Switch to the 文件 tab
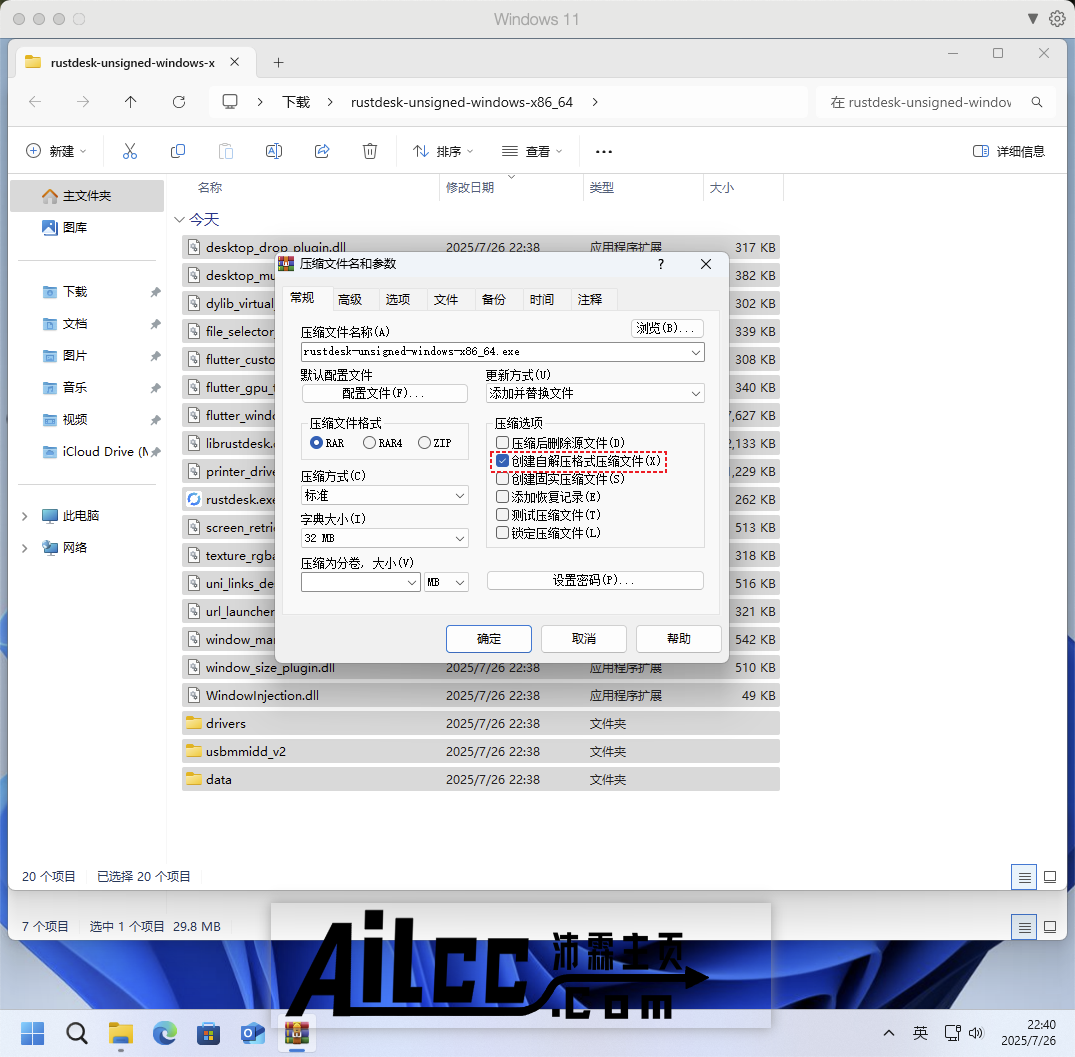Screen dimensions: 1075x1057 coord(446,300)
